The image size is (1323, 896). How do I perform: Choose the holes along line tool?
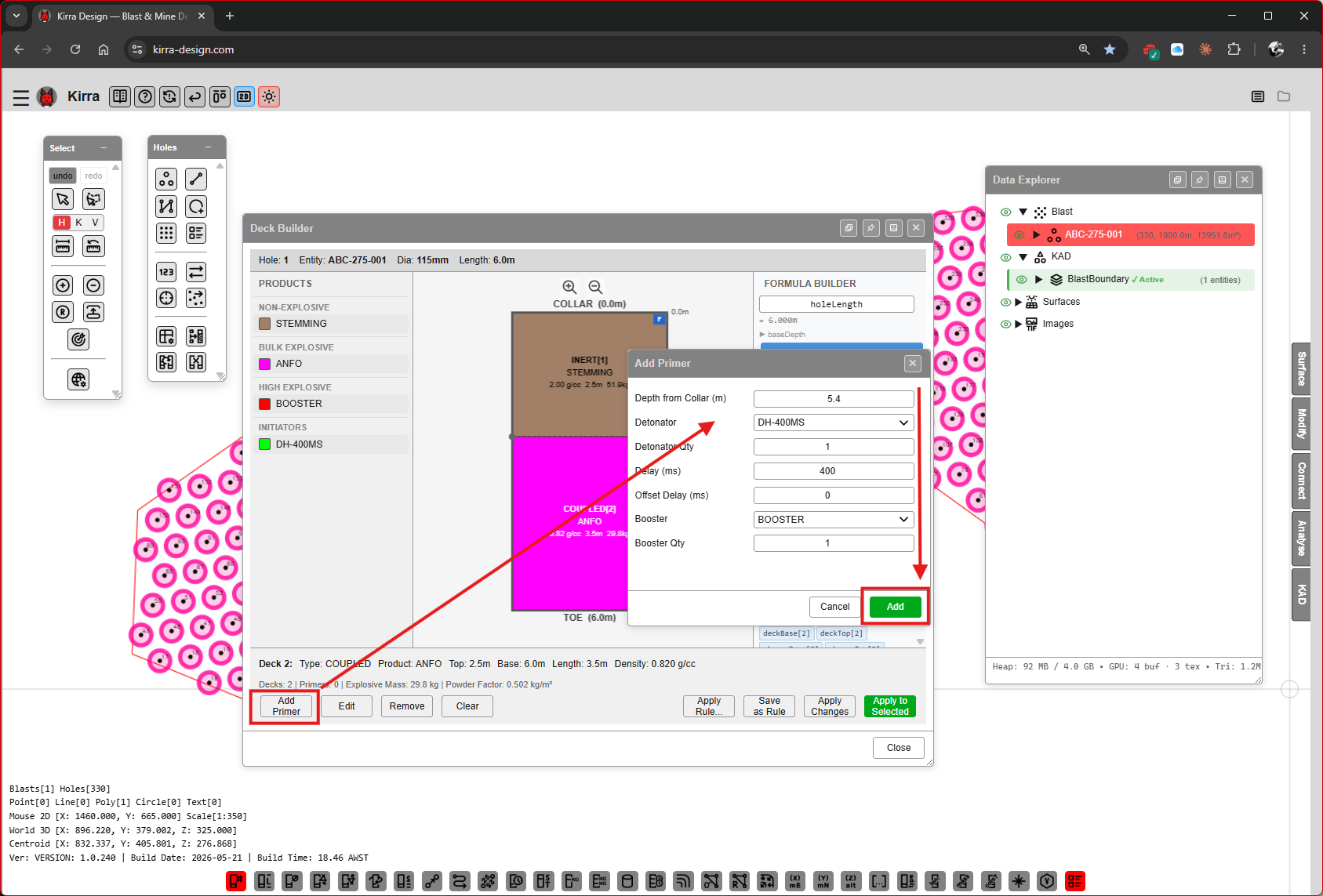pyautogui.click(x=196, y=180)
